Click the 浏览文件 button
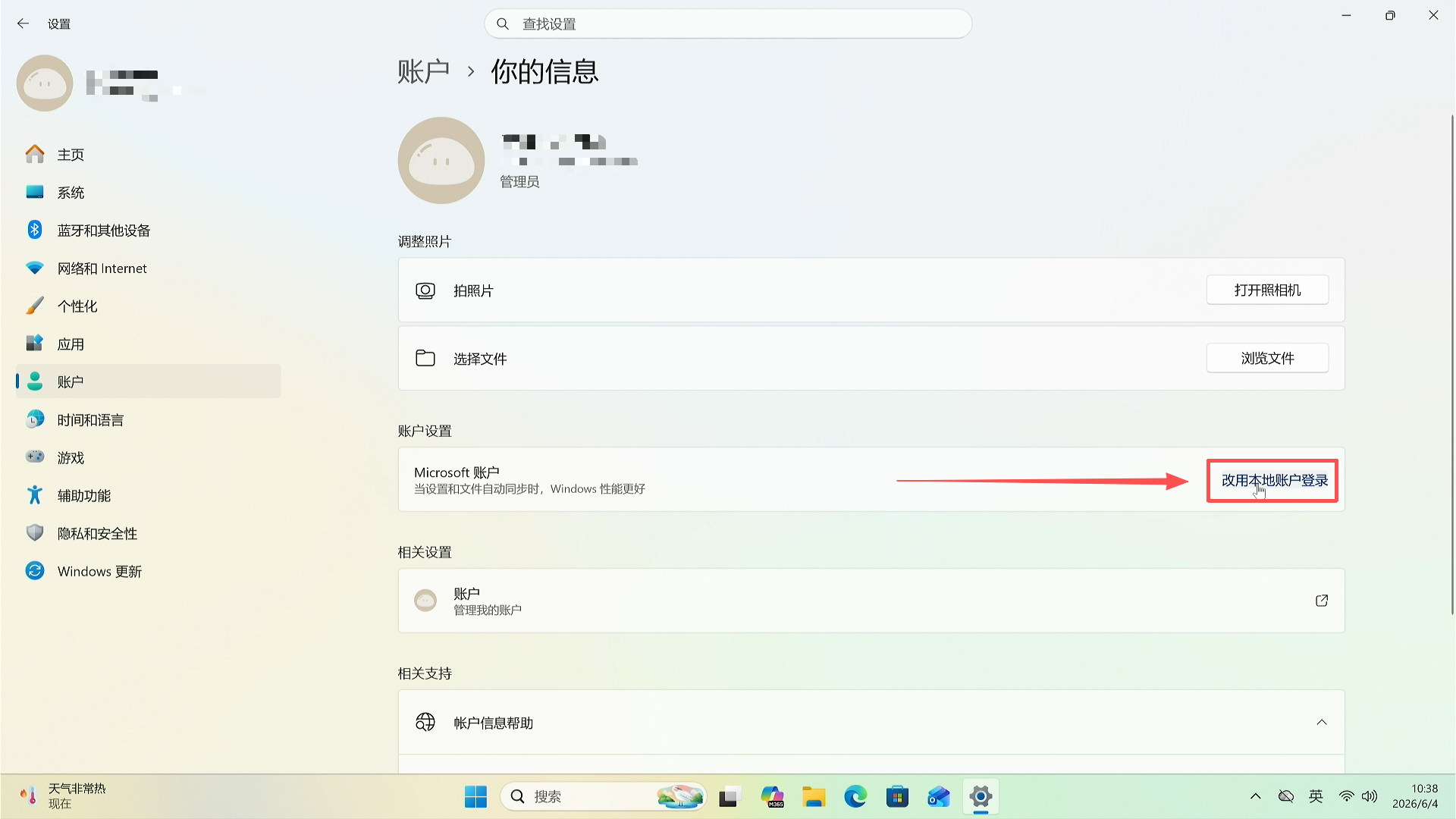This screenshot has width=1456, height=819. pyautogui.click(x=1267, y=358)
